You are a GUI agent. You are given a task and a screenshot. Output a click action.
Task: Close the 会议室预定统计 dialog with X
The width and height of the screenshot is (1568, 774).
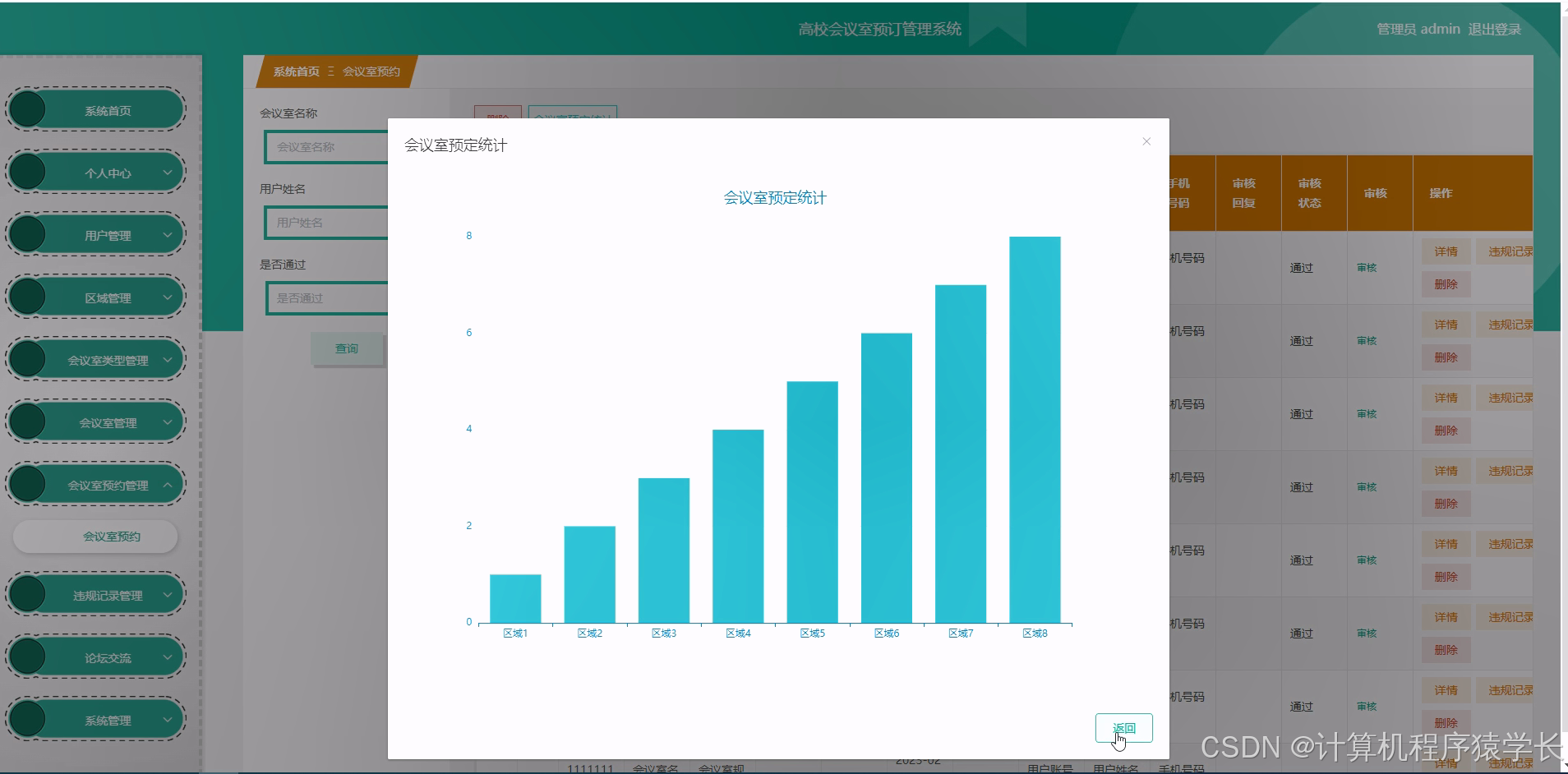point(1146,141)
